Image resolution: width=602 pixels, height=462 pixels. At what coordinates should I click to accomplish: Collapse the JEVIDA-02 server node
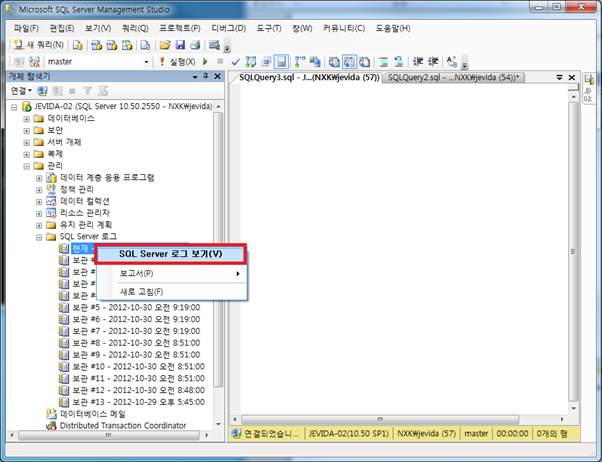14,107
